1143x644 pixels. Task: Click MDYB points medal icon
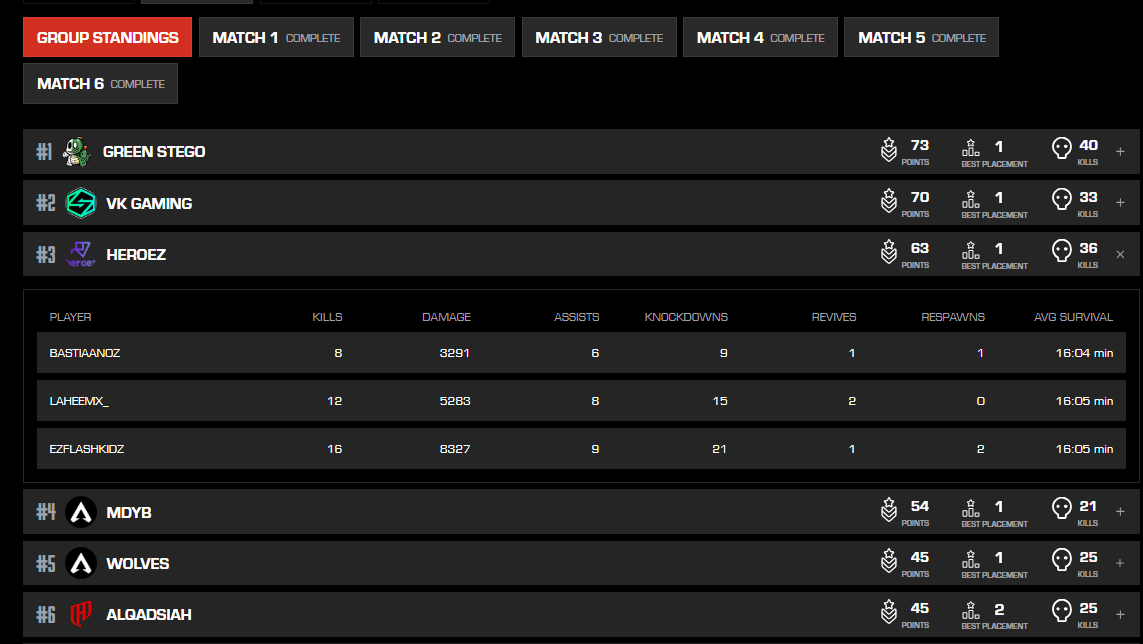pos(889,510)
